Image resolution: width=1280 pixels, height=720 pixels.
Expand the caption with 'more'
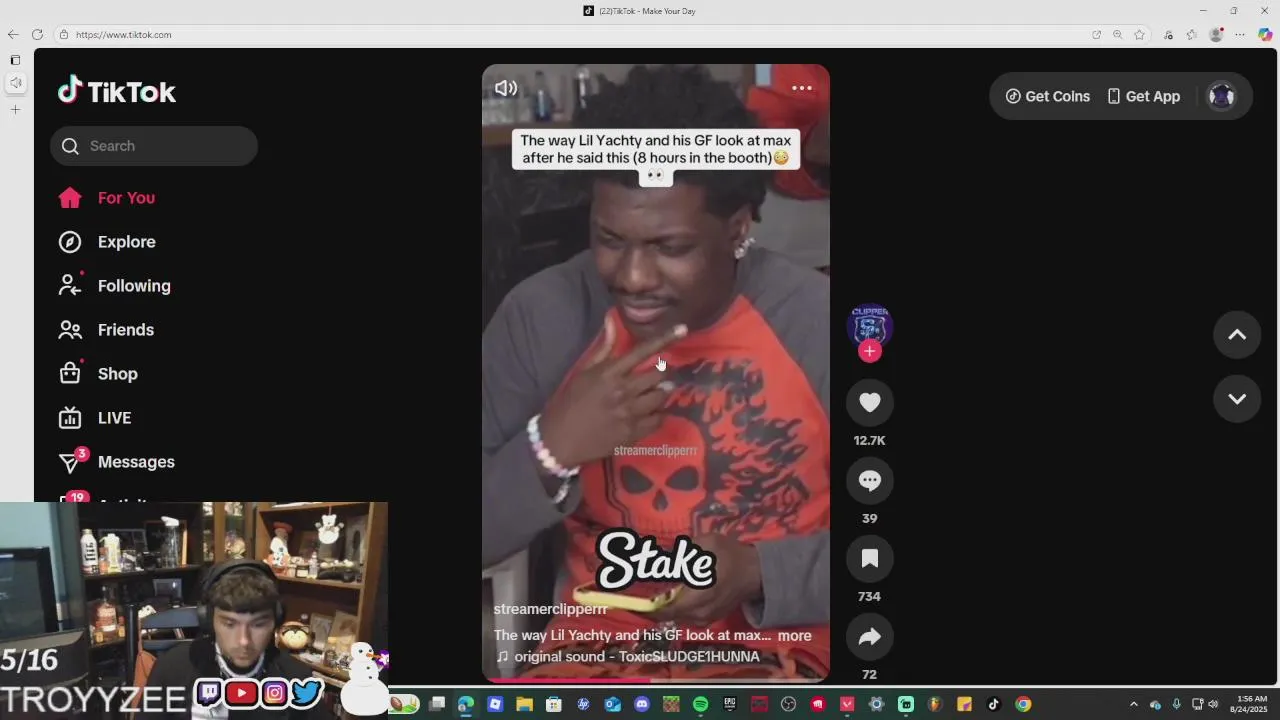[x=795, y=636]
